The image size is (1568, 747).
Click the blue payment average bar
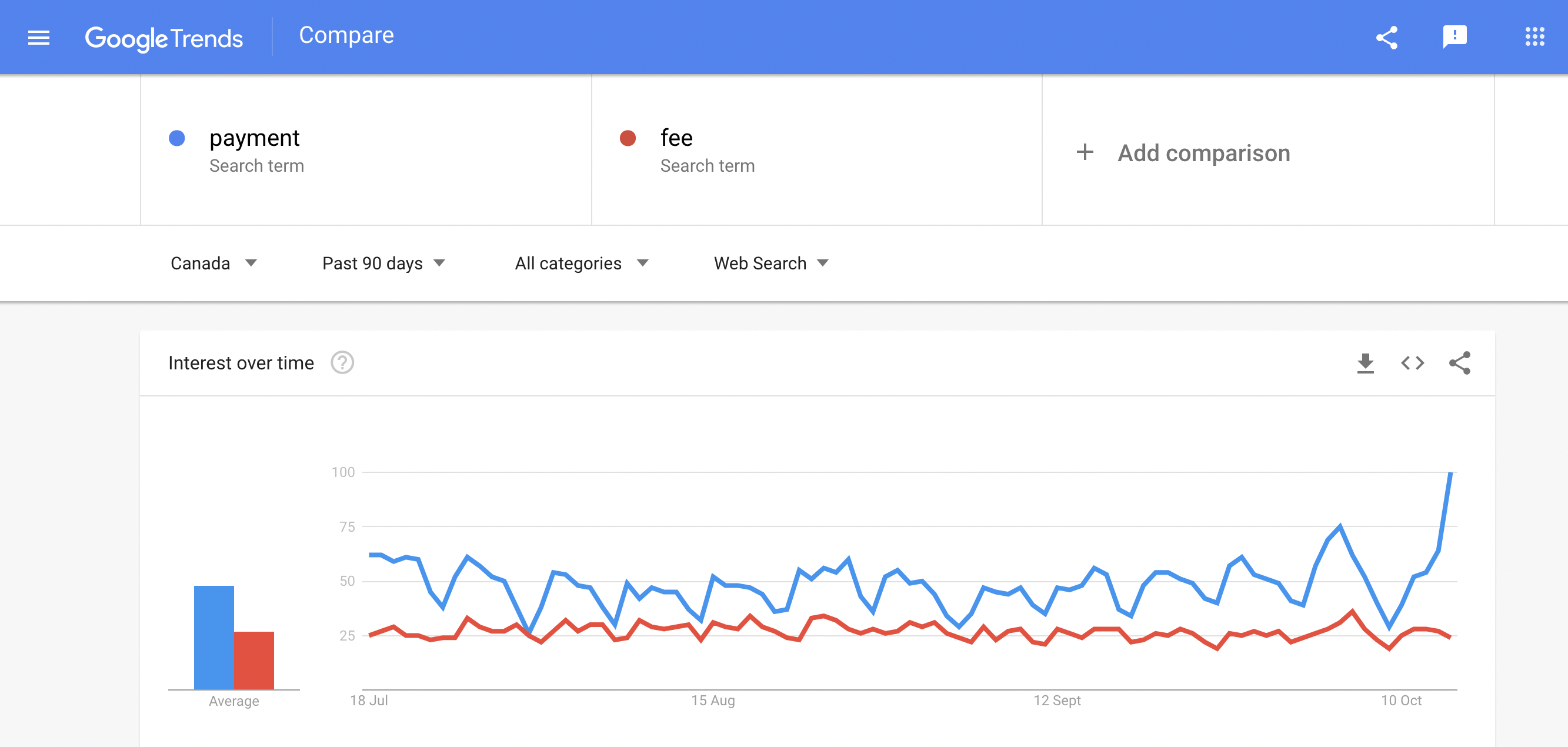coord(213,637)
